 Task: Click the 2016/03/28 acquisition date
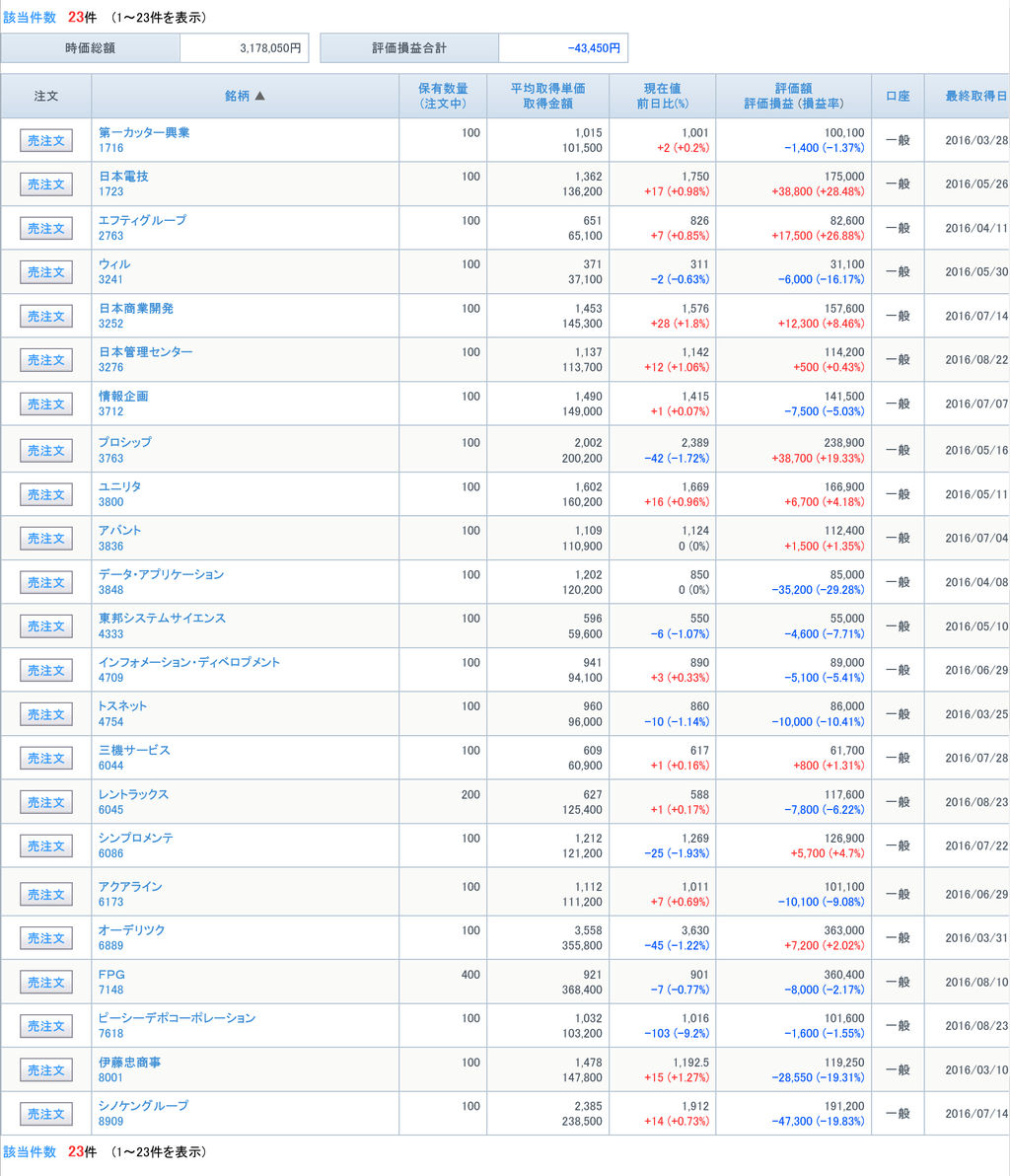click(976, 140)
